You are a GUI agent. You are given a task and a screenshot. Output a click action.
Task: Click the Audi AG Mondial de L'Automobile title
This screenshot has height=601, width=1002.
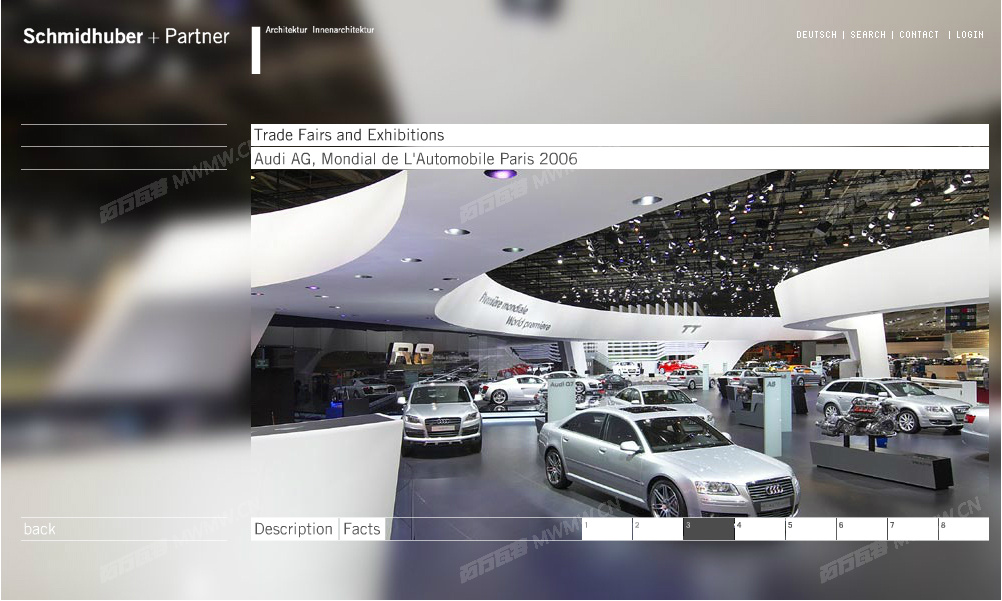[415, 159]
